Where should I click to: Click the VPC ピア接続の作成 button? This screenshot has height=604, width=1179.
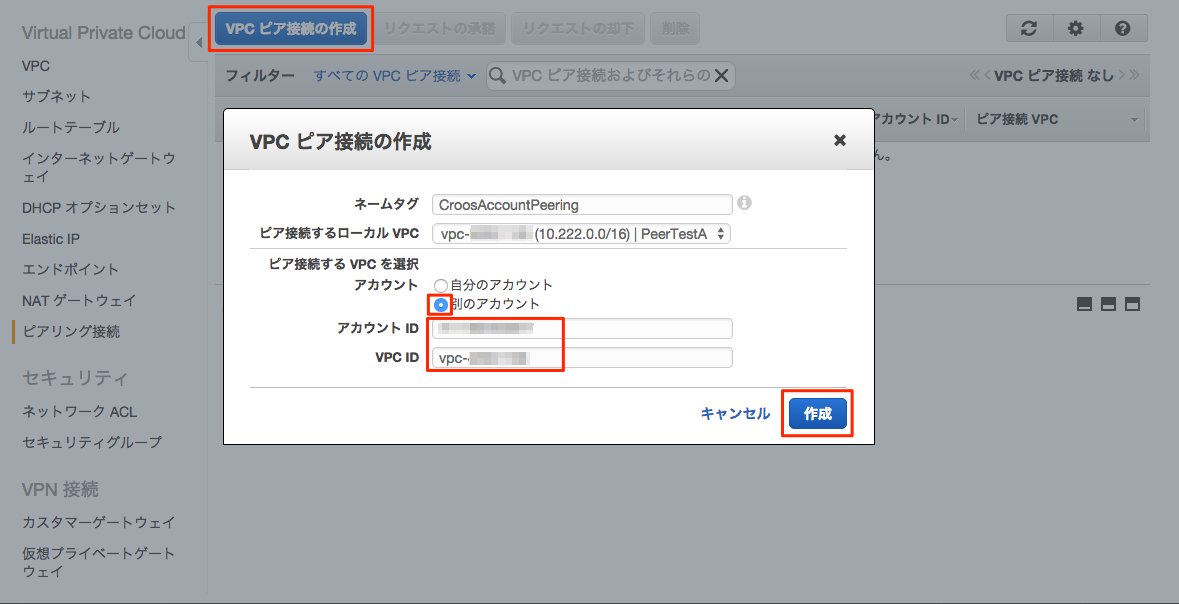[291, 29]
